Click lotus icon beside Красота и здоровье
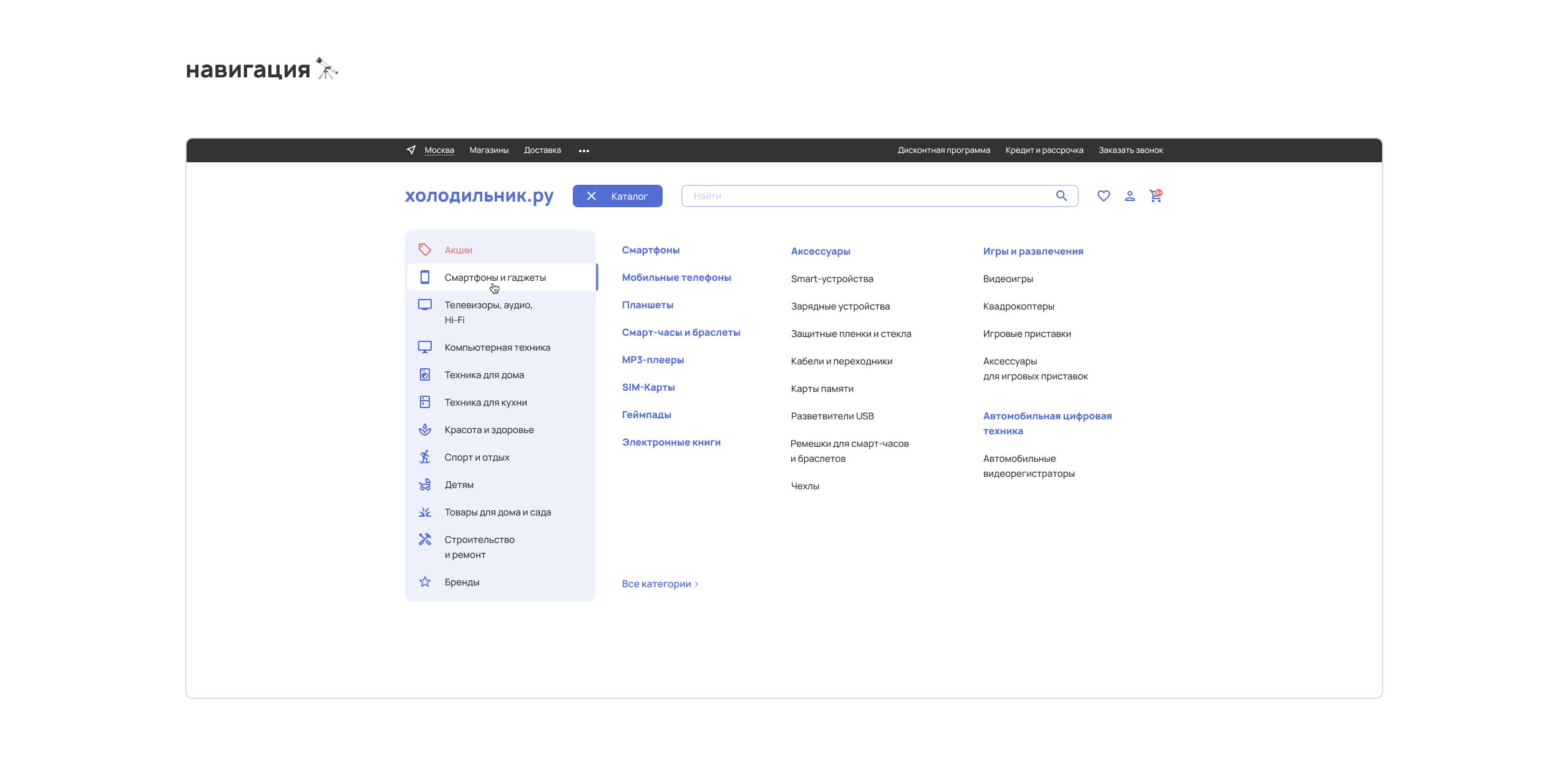 pyautogui.click(x=425, y=429)
